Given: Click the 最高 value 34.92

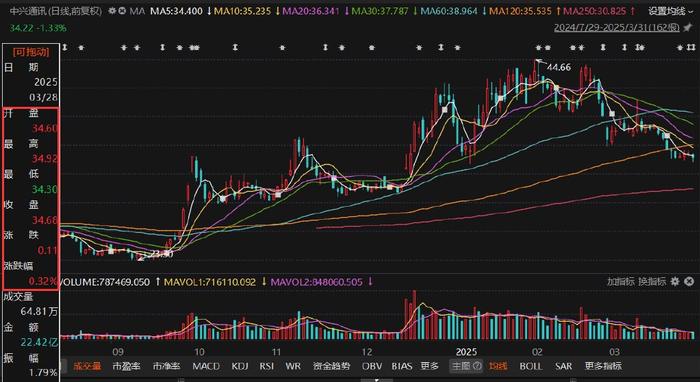Looking at the screenshot, I should pyautogui.click(x=45, y=159).
